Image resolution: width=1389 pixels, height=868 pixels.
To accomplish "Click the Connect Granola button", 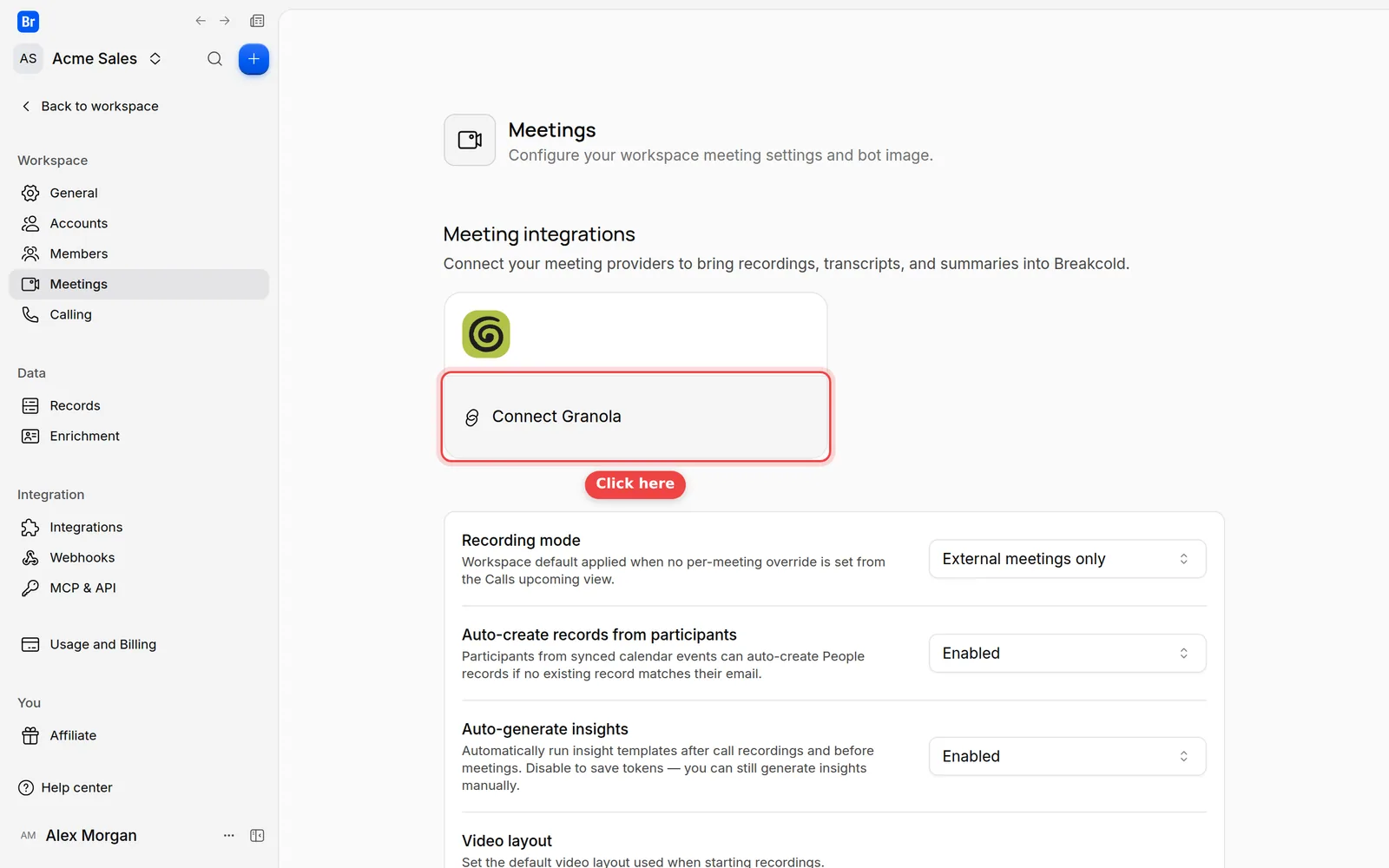I will point(635,417).
